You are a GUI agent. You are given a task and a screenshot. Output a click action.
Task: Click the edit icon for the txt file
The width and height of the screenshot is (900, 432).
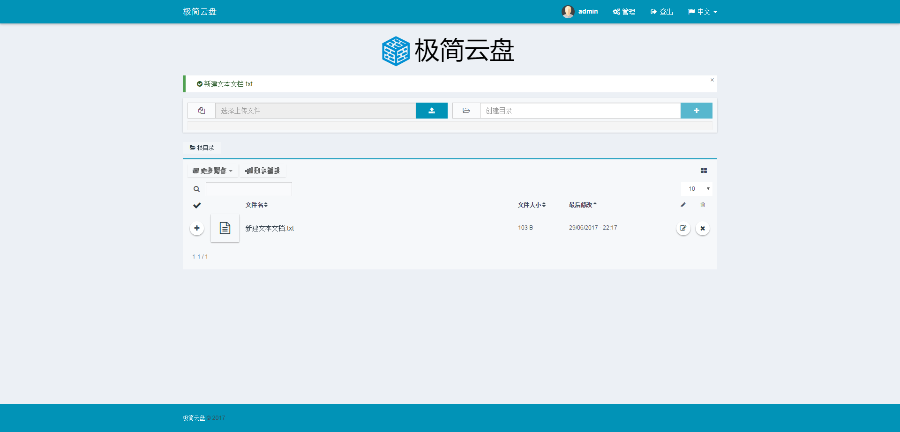click(683, 228)
